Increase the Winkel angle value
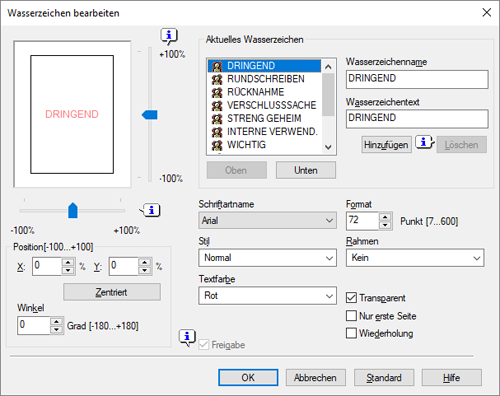This screenshot has height=396, width=500. [x=56, y=322]
